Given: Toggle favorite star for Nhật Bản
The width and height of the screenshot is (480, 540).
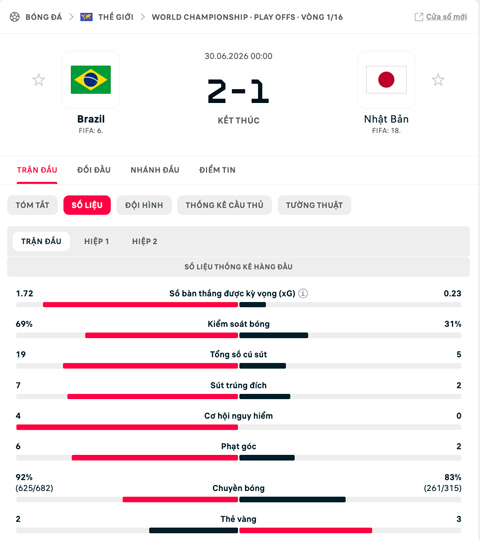Looking at the screenshot, I should click(x=438, y=80).
